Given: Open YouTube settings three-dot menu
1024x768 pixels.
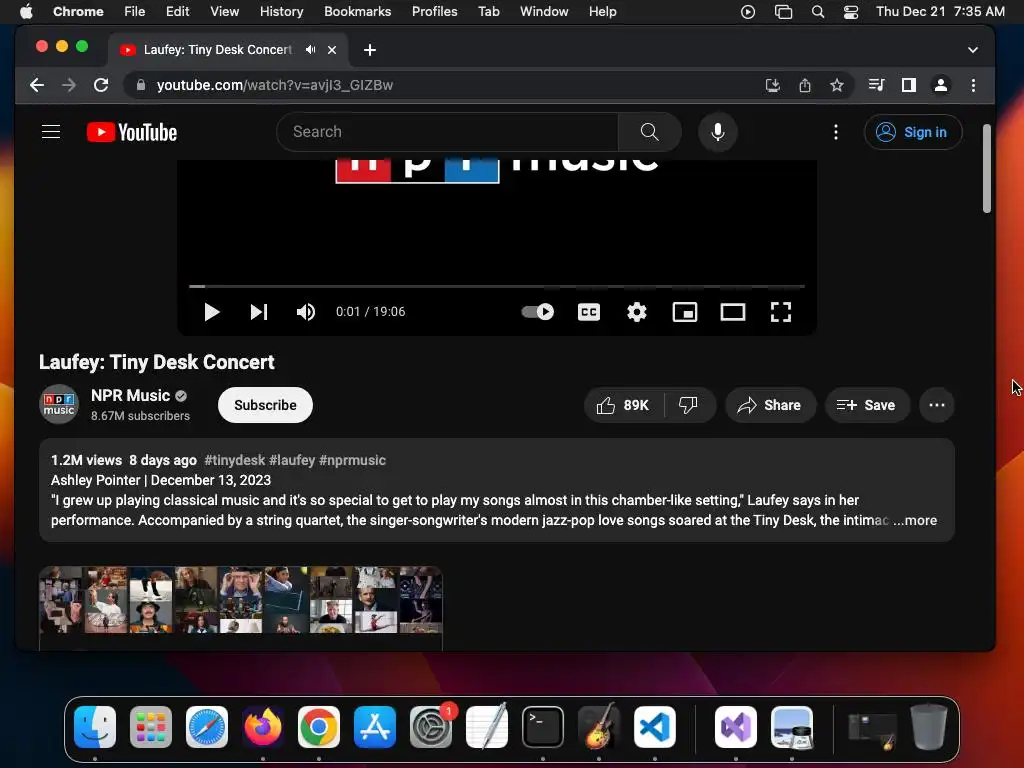Looking at the screenshot, I should pos(835,132).
